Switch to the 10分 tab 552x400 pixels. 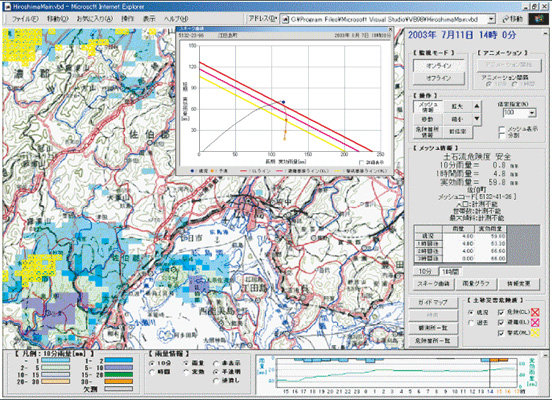425,271
